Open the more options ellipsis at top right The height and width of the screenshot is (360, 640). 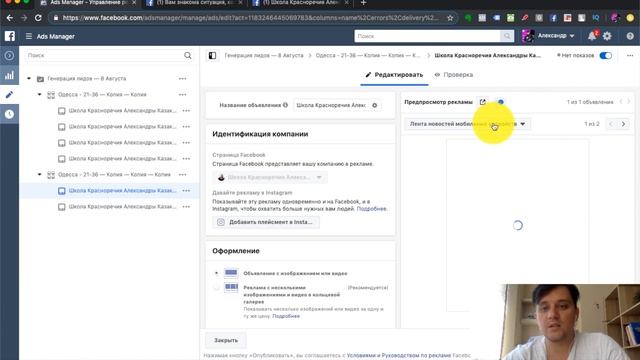click(x=630, y=56)
